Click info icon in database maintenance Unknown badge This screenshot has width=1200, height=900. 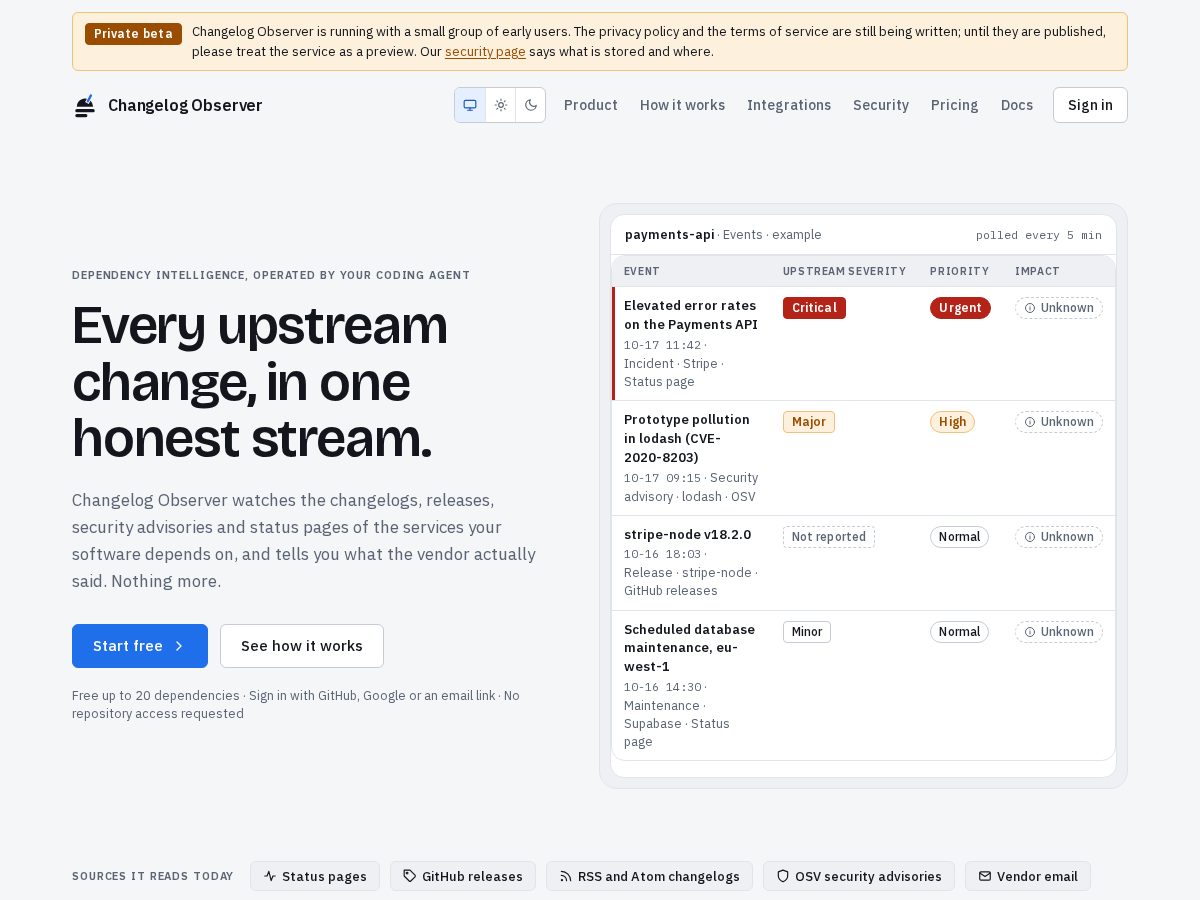[x=1030, y=632]
